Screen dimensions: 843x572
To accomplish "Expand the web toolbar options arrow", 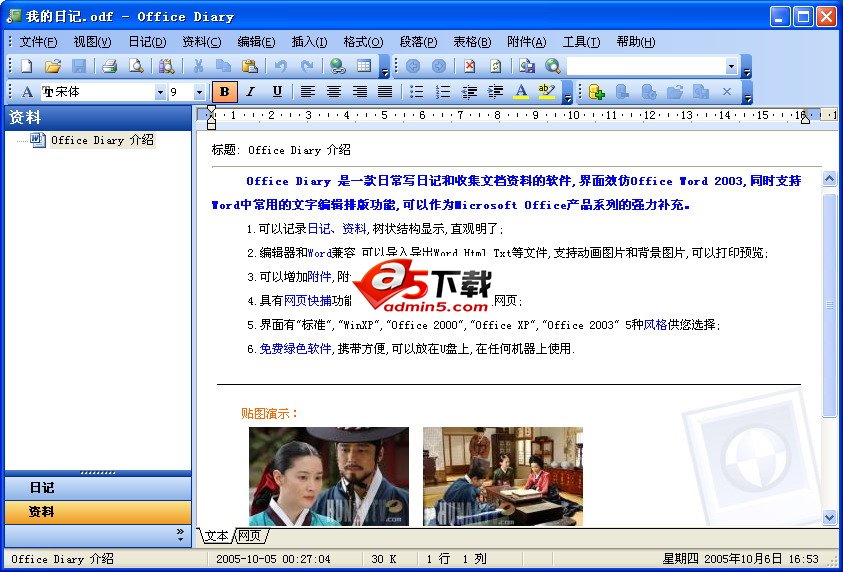I will point(746,67).
